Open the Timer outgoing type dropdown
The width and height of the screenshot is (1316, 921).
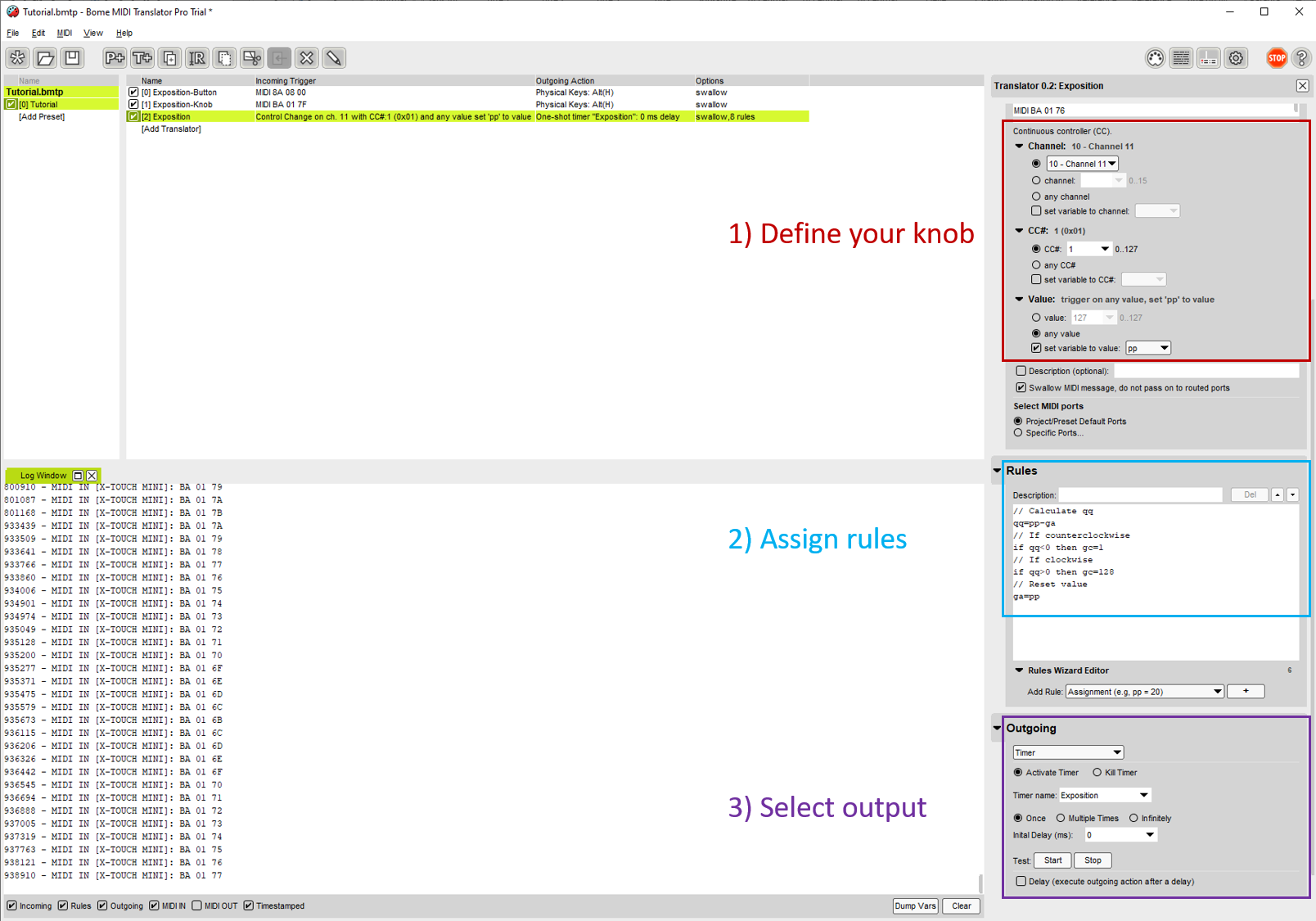(x=1068, y=752)
